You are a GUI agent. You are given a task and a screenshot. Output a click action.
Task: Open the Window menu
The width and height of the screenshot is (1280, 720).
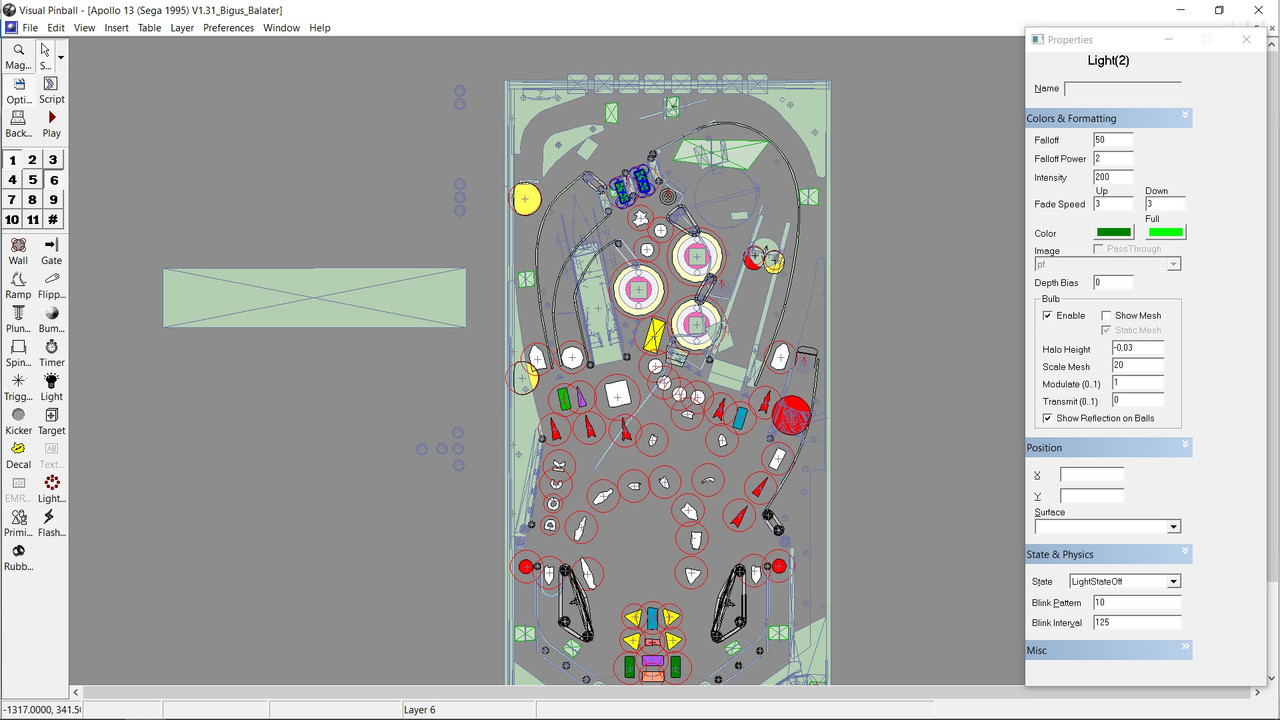pos(282,28)
